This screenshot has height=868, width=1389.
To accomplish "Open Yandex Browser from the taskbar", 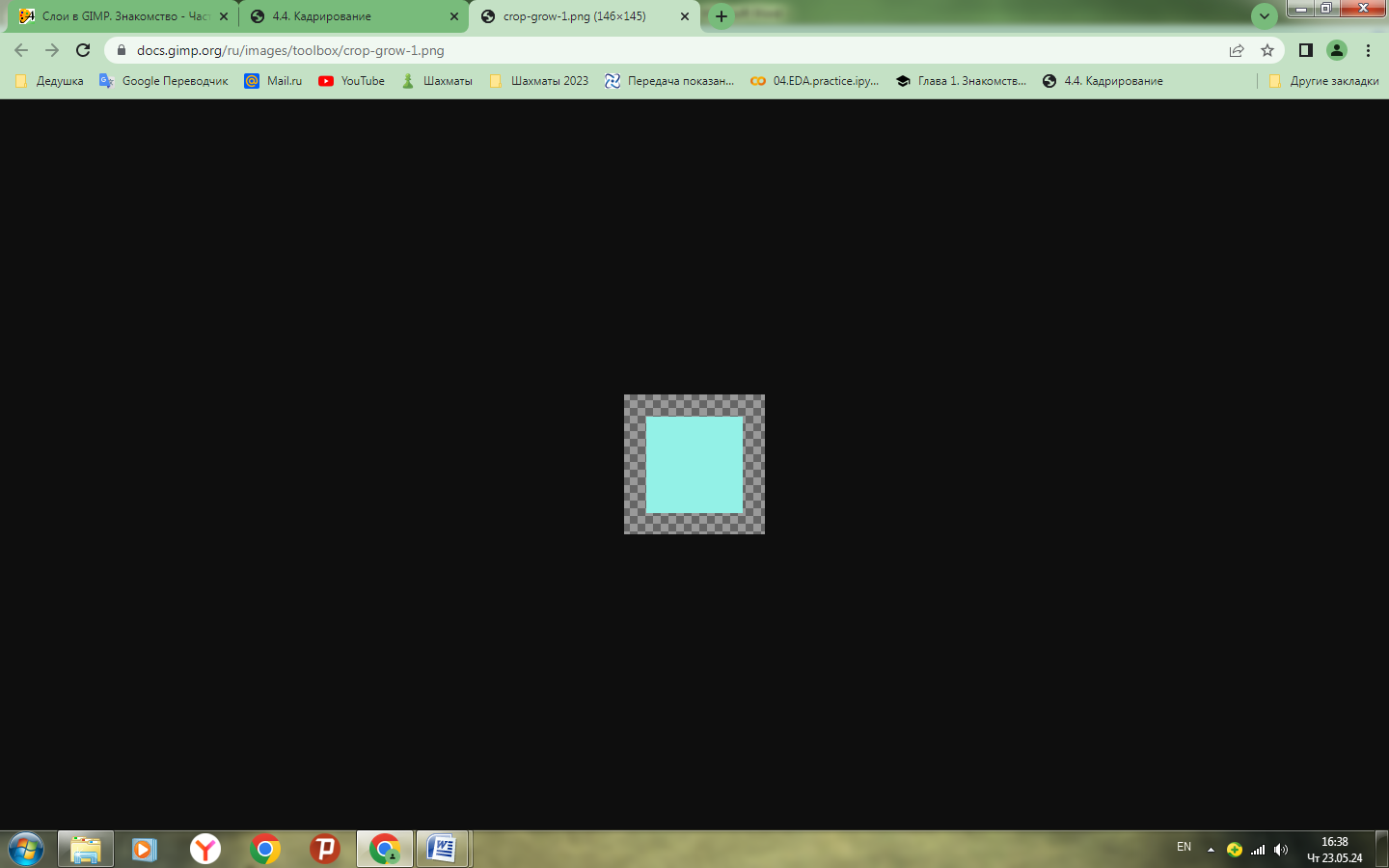I will tap(204, 850).
